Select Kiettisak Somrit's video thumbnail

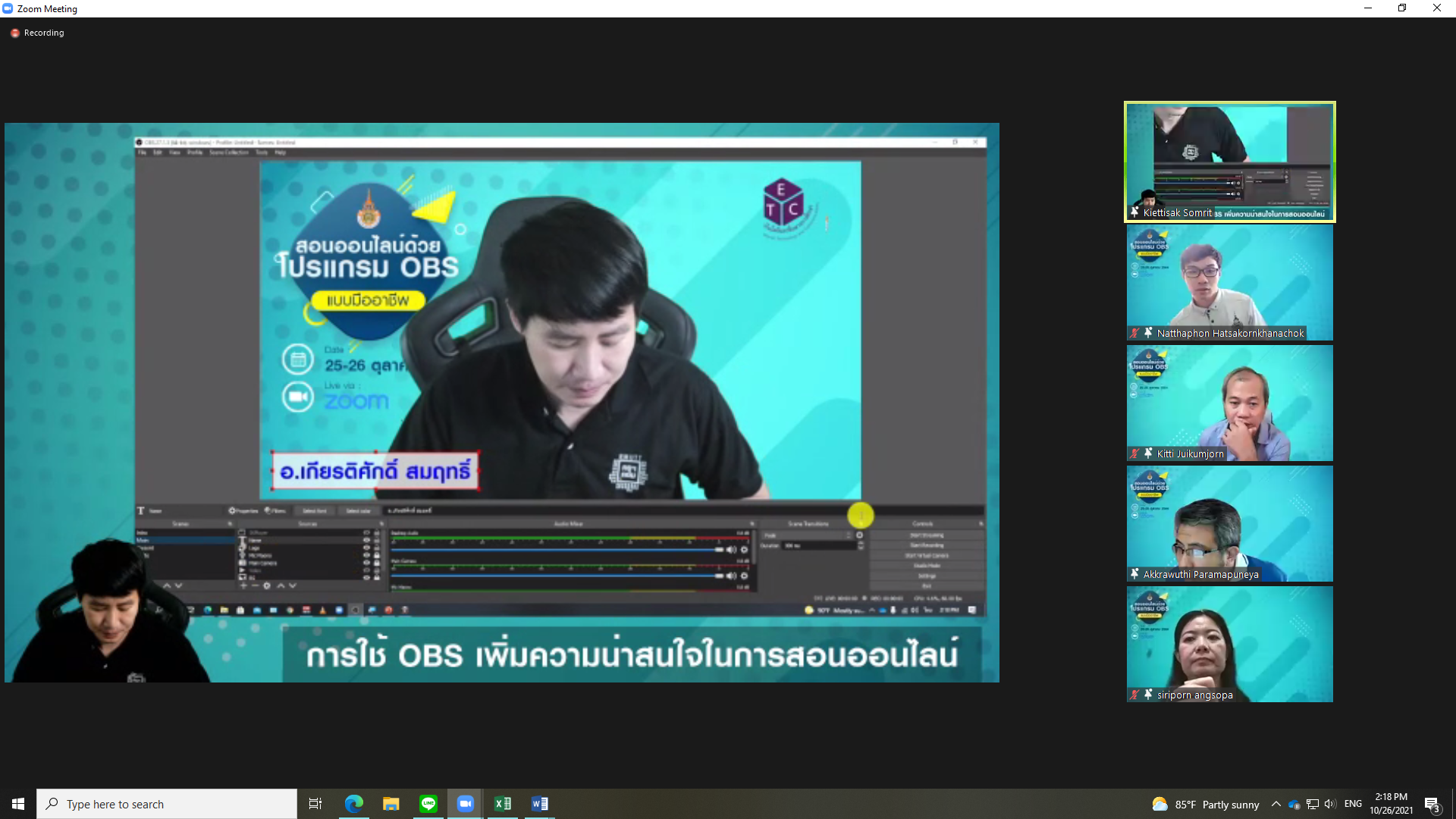pyautogui.click(x=1229, y=162)
